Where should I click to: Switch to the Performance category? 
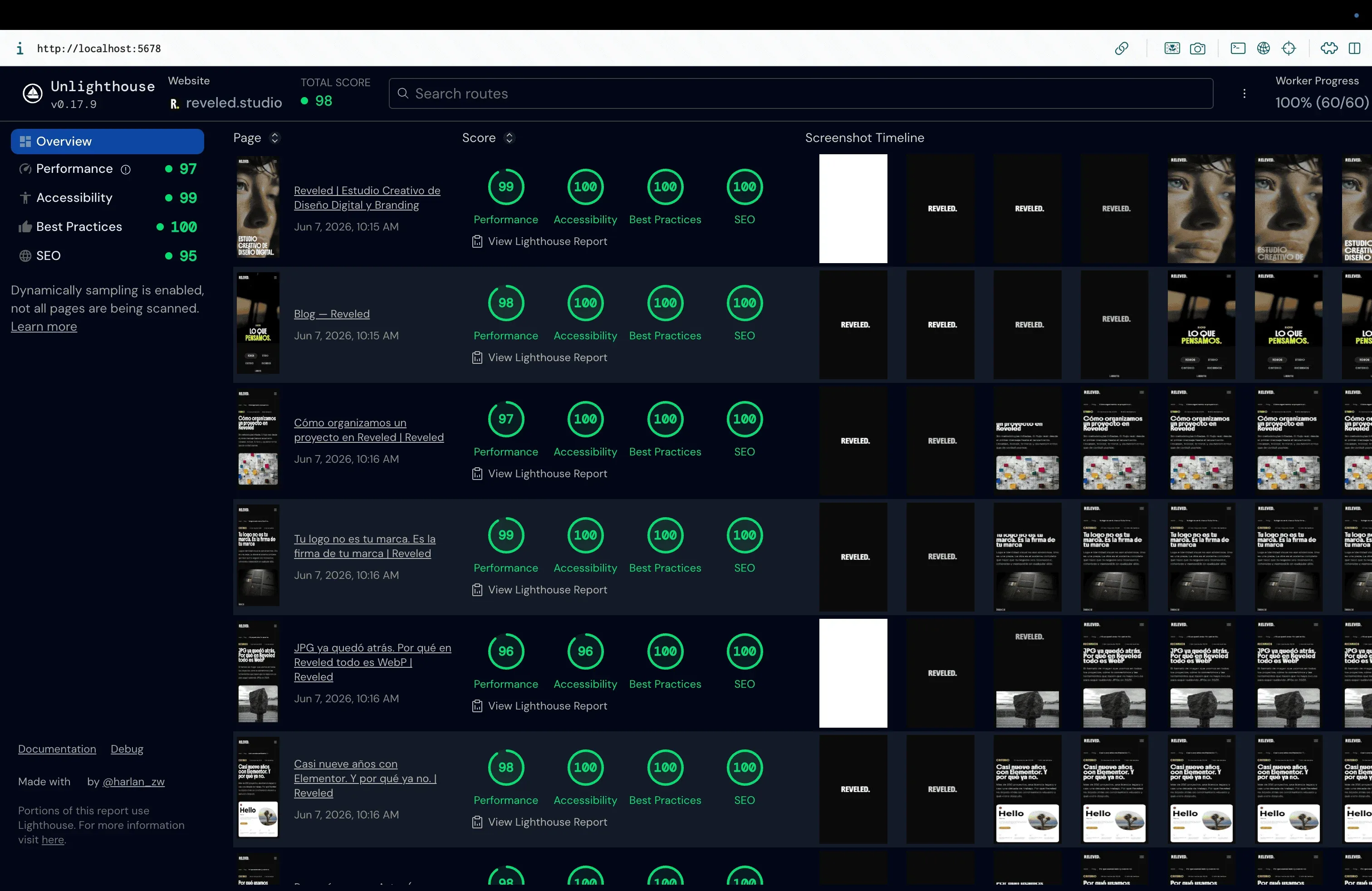click(x=107, y=169)
